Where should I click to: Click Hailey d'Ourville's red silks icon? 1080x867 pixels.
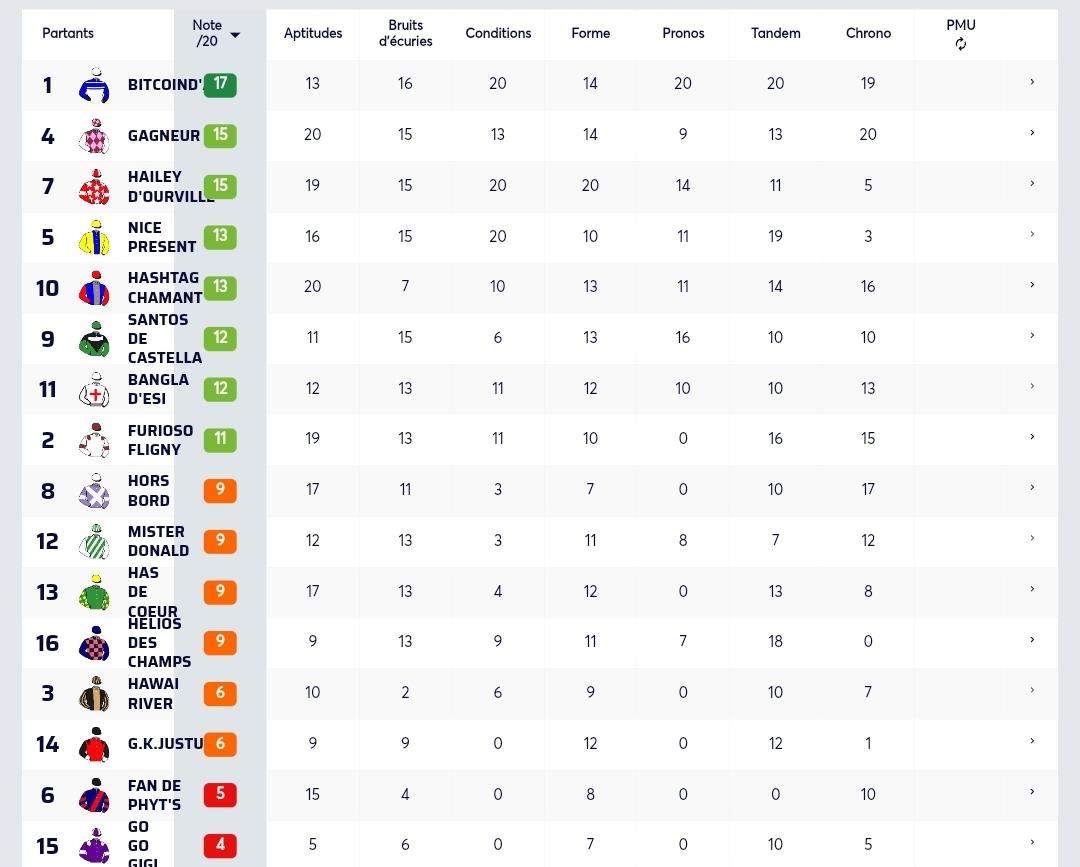(x=94, y=187)
